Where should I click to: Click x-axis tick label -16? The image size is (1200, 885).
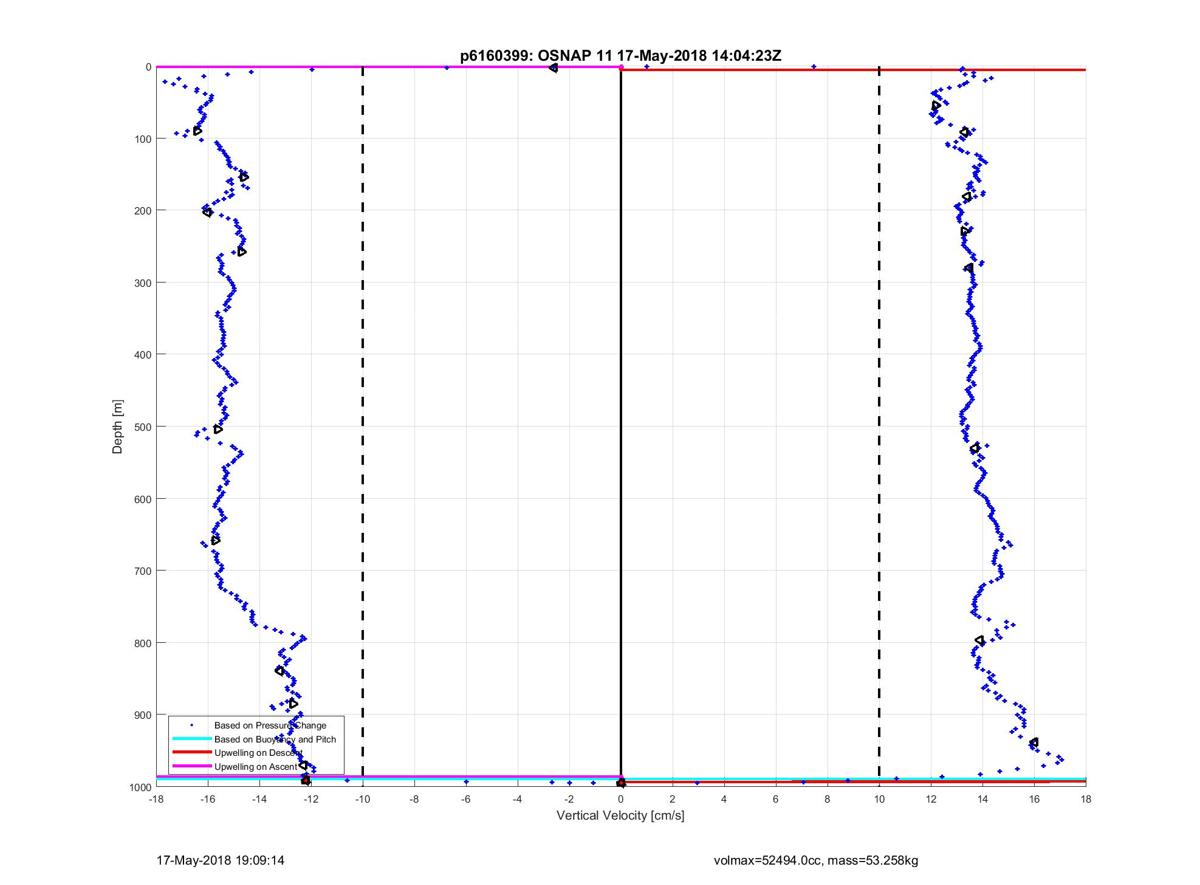point(208,799)
